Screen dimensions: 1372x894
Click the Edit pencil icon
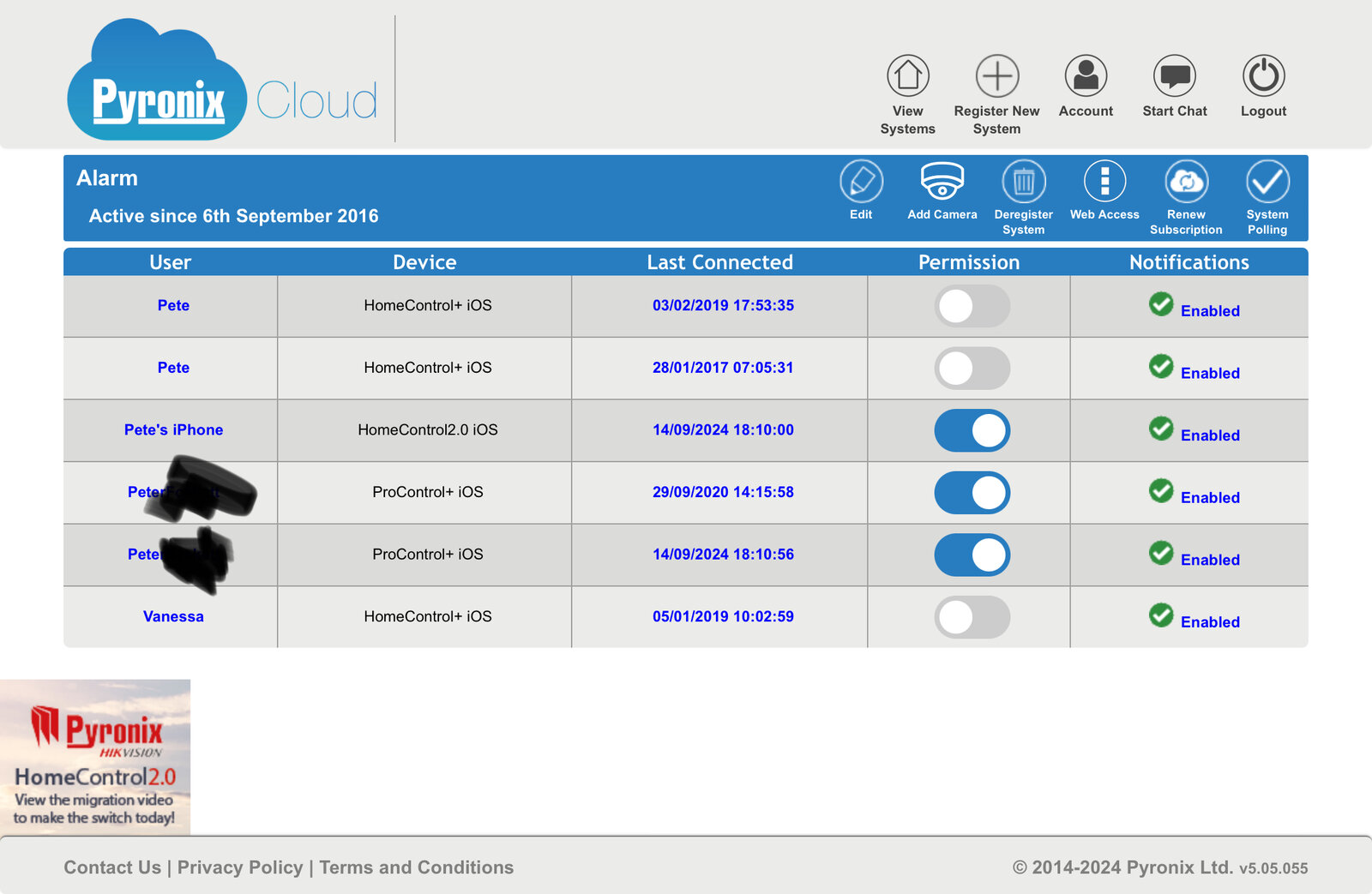pyautogui.click(x=861, y=181)
